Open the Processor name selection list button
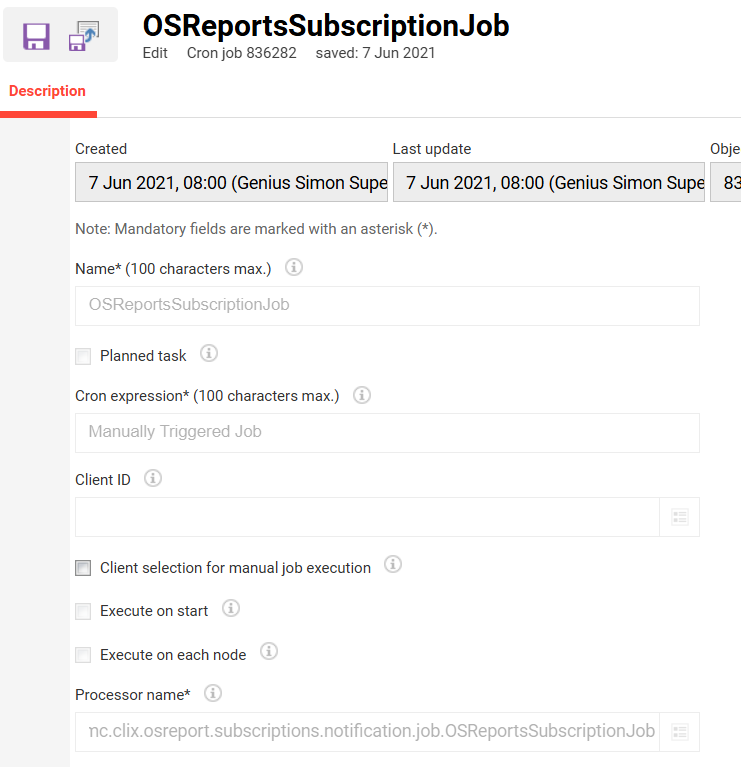 point(680,732)
